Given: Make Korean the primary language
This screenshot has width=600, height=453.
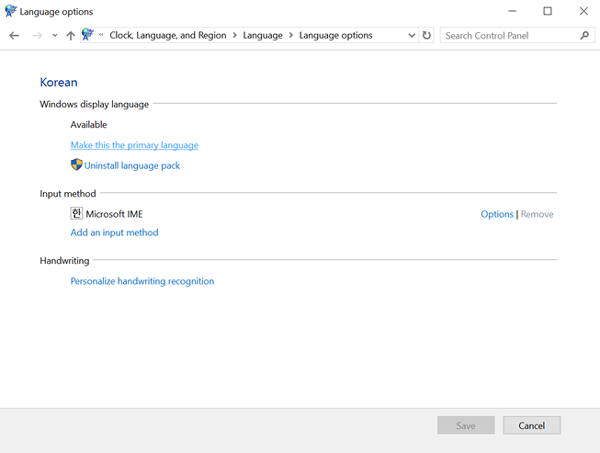Looking at the screenshot, I should tap(134, 145).
